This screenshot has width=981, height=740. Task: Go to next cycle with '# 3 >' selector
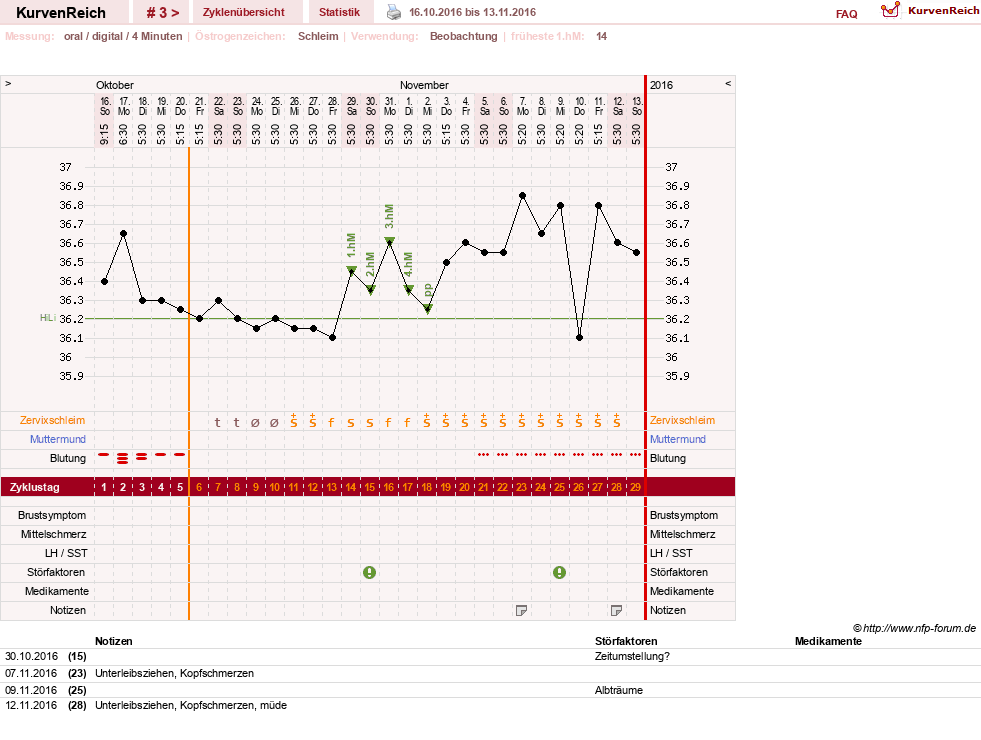coord(163,13)
